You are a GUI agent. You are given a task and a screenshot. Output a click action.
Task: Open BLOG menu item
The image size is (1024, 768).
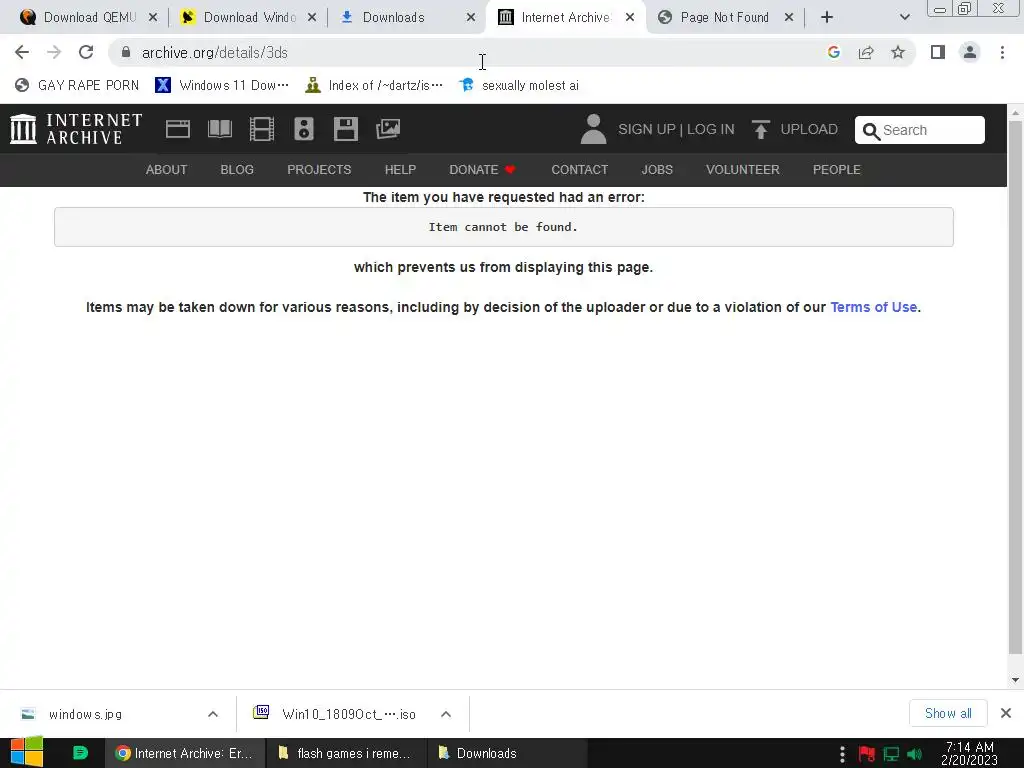tap(237, 170)
